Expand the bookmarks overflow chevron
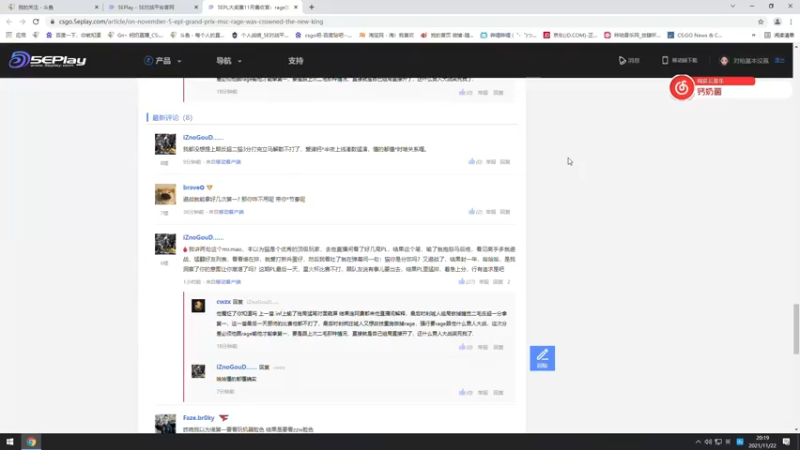Image resolution: width=800 pixels, height=450 pixels. 754,35
